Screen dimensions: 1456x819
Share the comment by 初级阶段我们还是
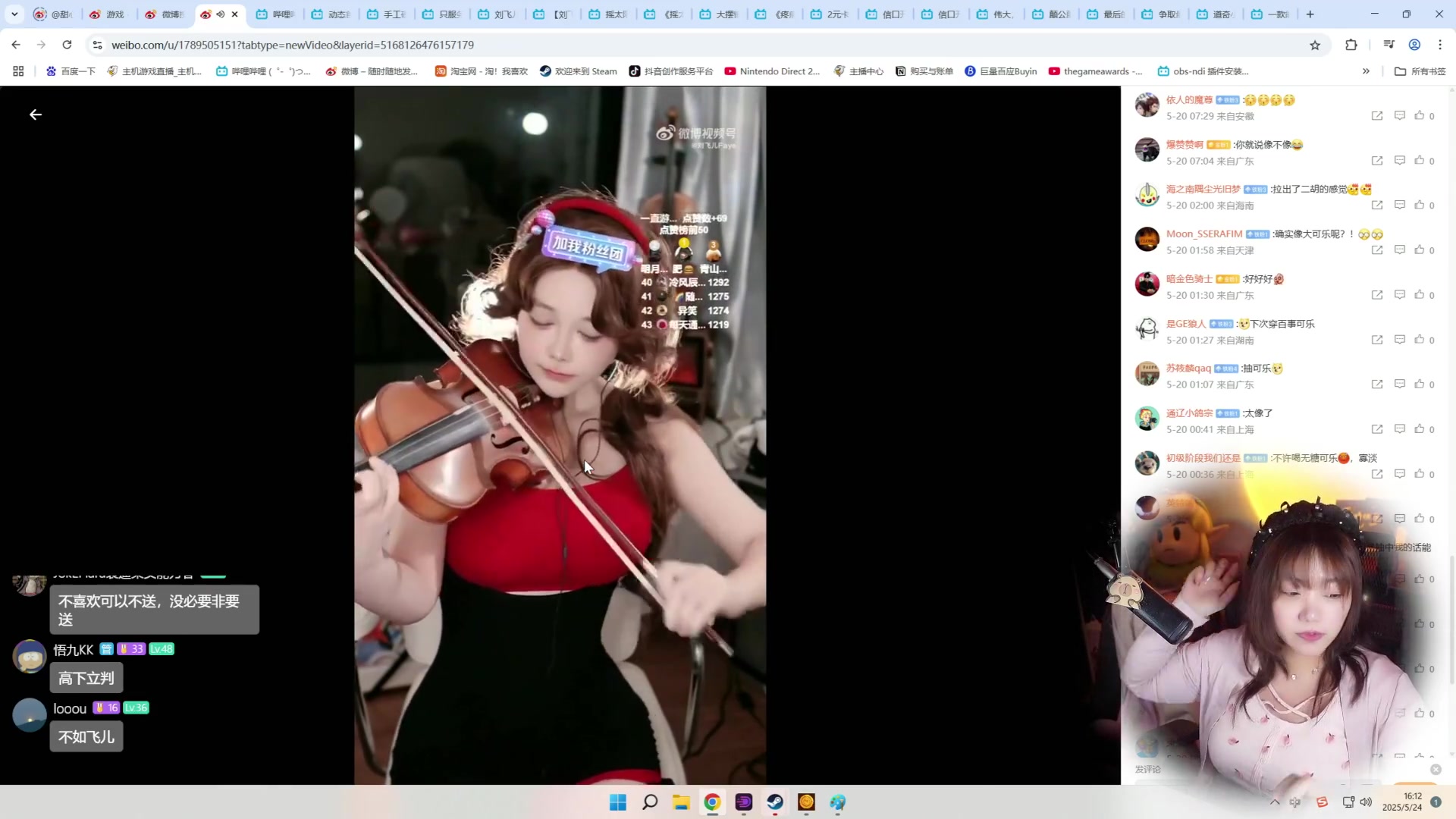click(1377, 474)
